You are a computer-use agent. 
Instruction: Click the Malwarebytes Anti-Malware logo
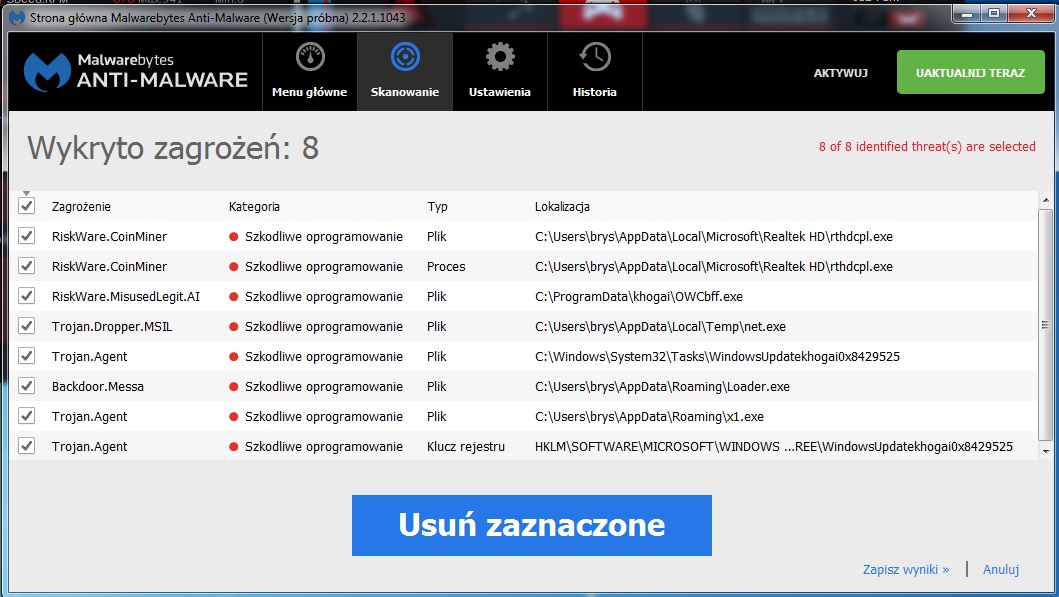(136, 72)
